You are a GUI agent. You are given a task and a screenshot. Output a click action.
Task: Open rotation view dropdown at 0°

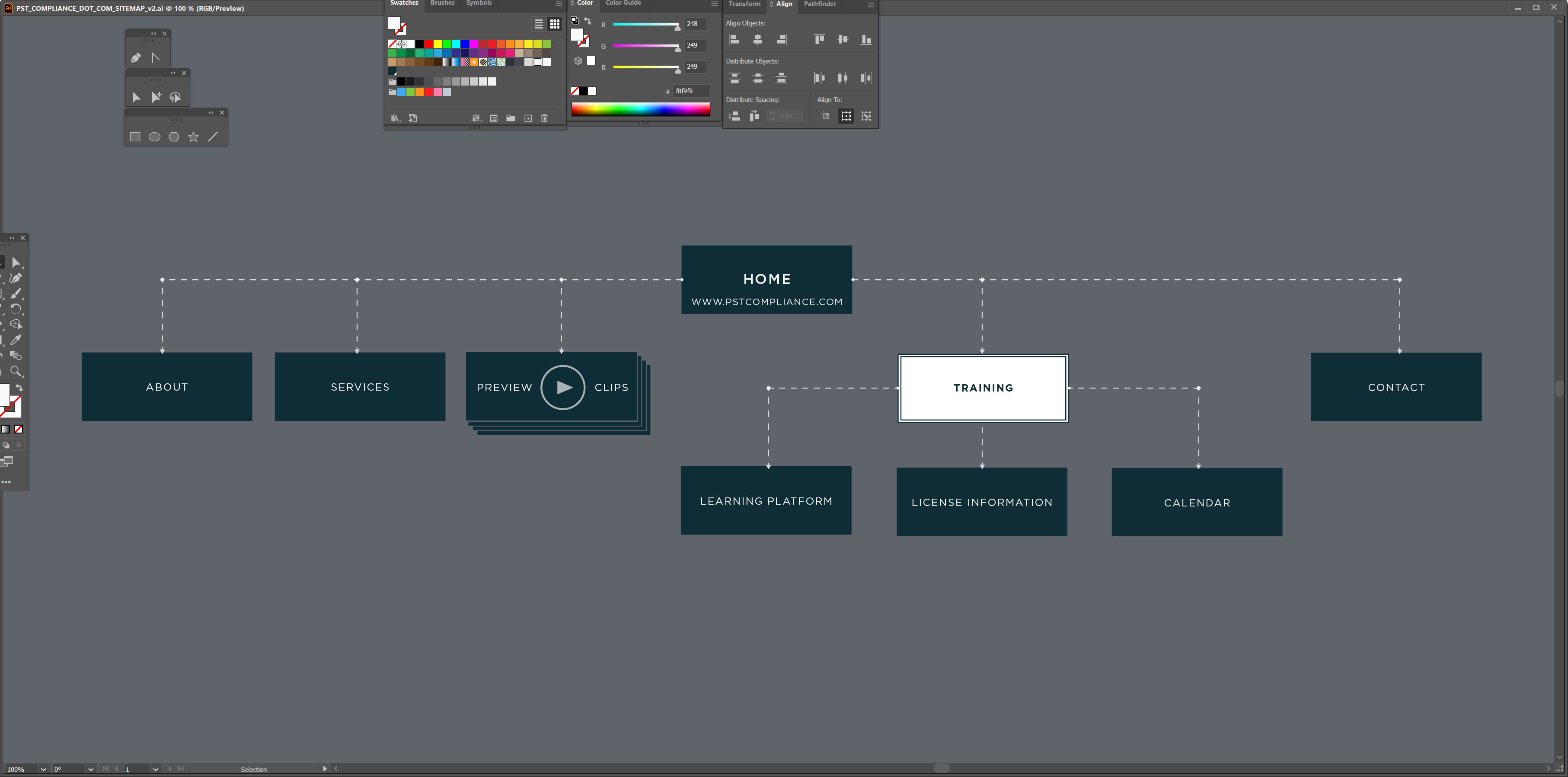pos(91,769)
